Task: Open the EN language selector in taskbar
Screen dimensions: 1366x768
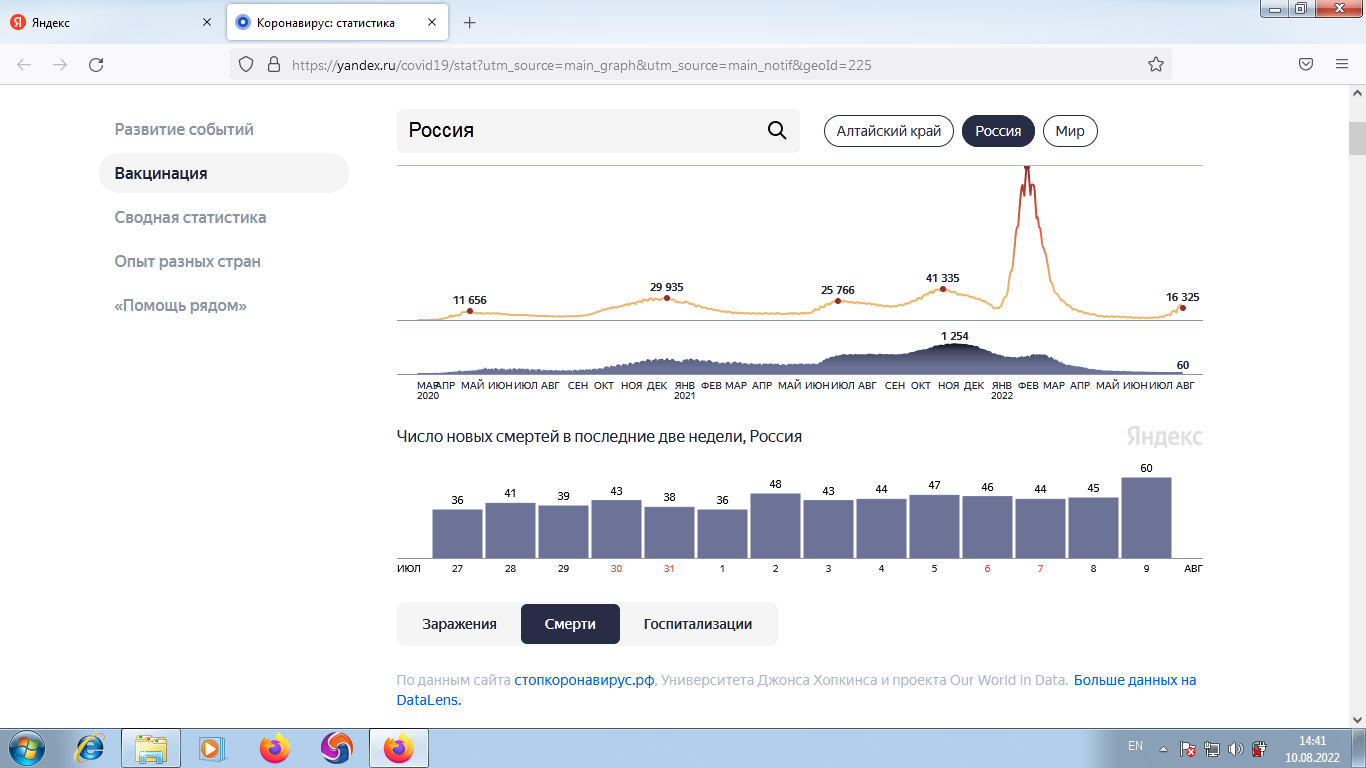Action: tap(1135, 746)
